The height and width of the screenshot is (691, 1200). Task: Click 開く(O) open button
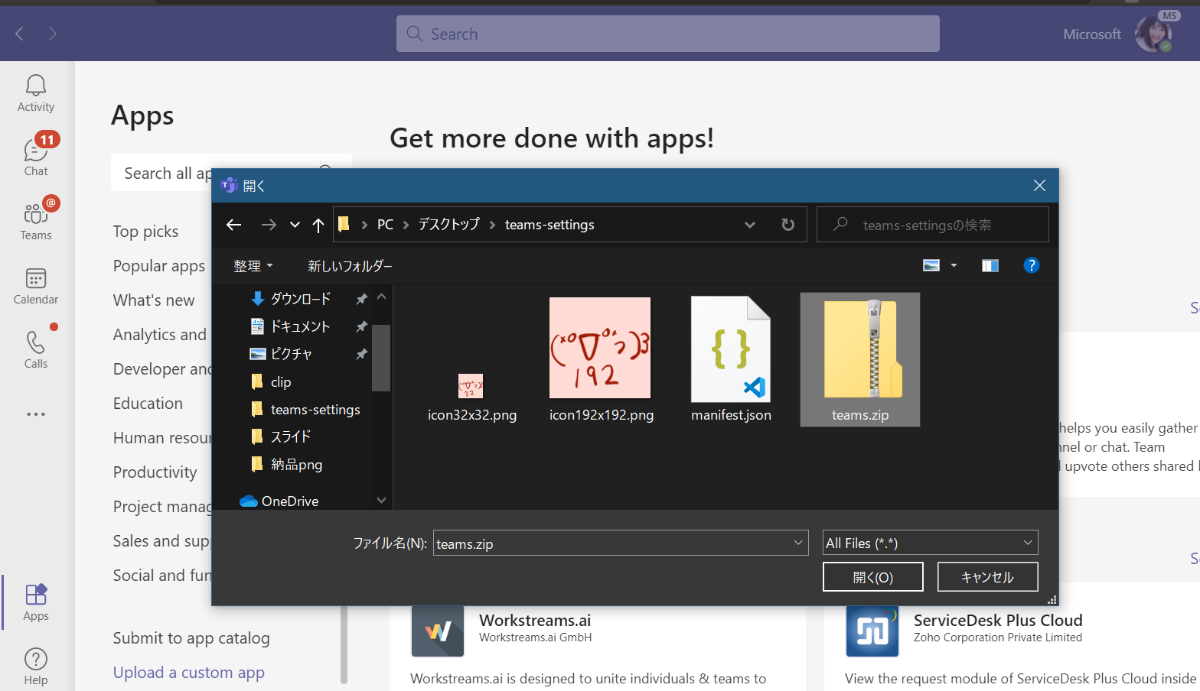(x=873, y=577)
